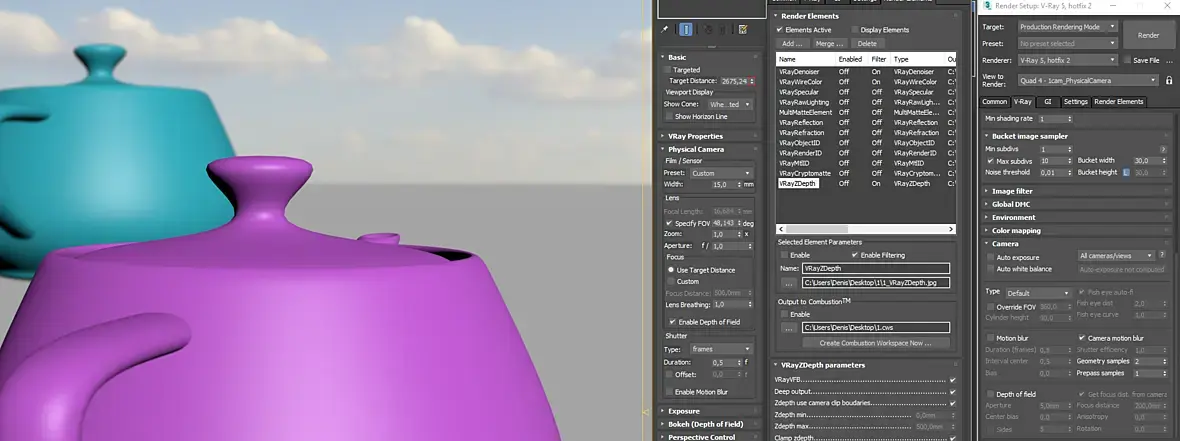The image size is (1180, 441).
Task: Collapse the Physical Camera rollout
Action: coord(708,149)
